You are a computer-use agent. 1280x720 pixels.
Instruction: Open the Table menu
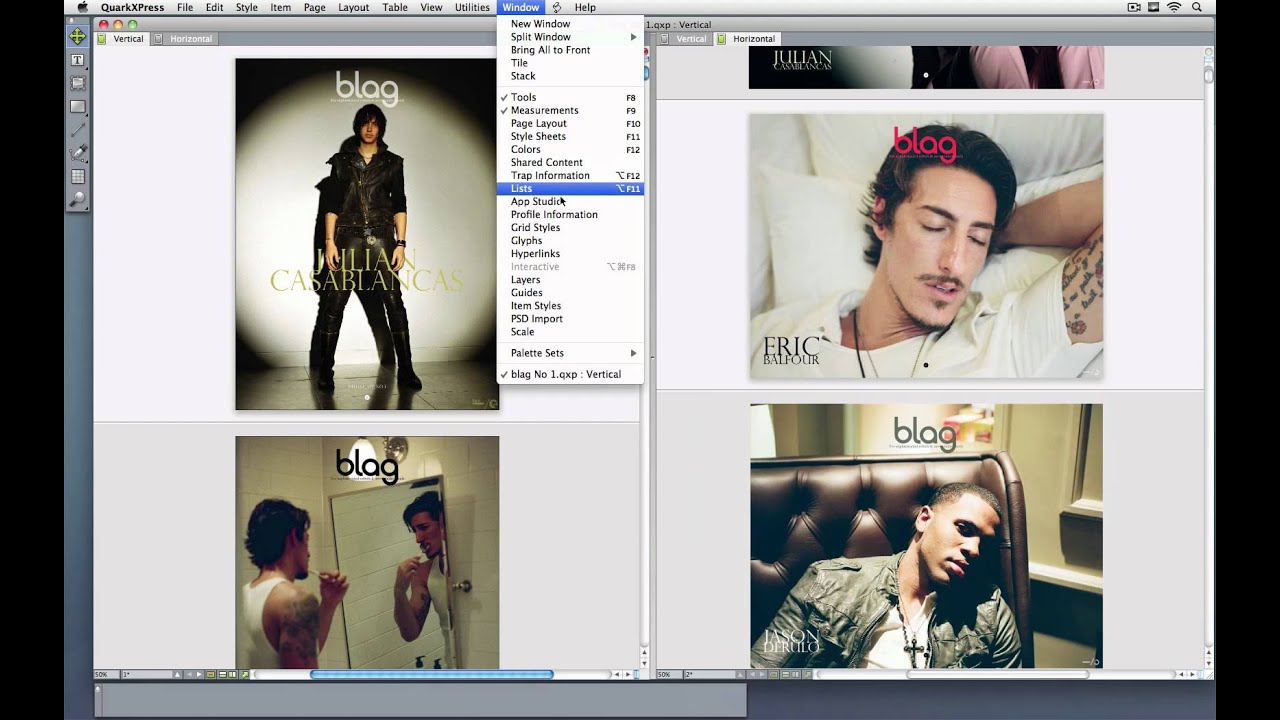point(395,7)
